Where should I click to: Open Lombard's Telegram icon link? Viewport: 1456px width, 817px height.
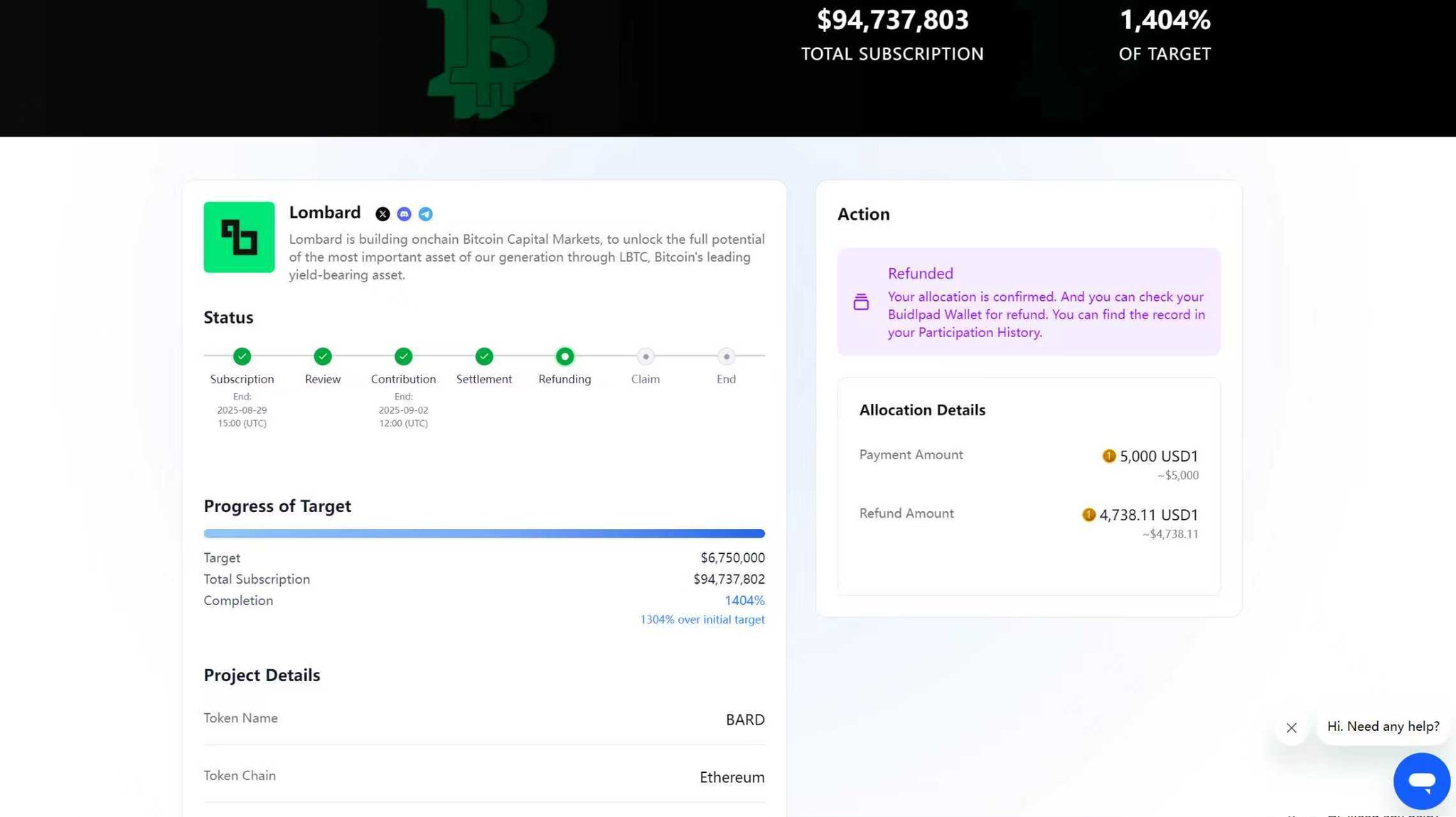425,214
